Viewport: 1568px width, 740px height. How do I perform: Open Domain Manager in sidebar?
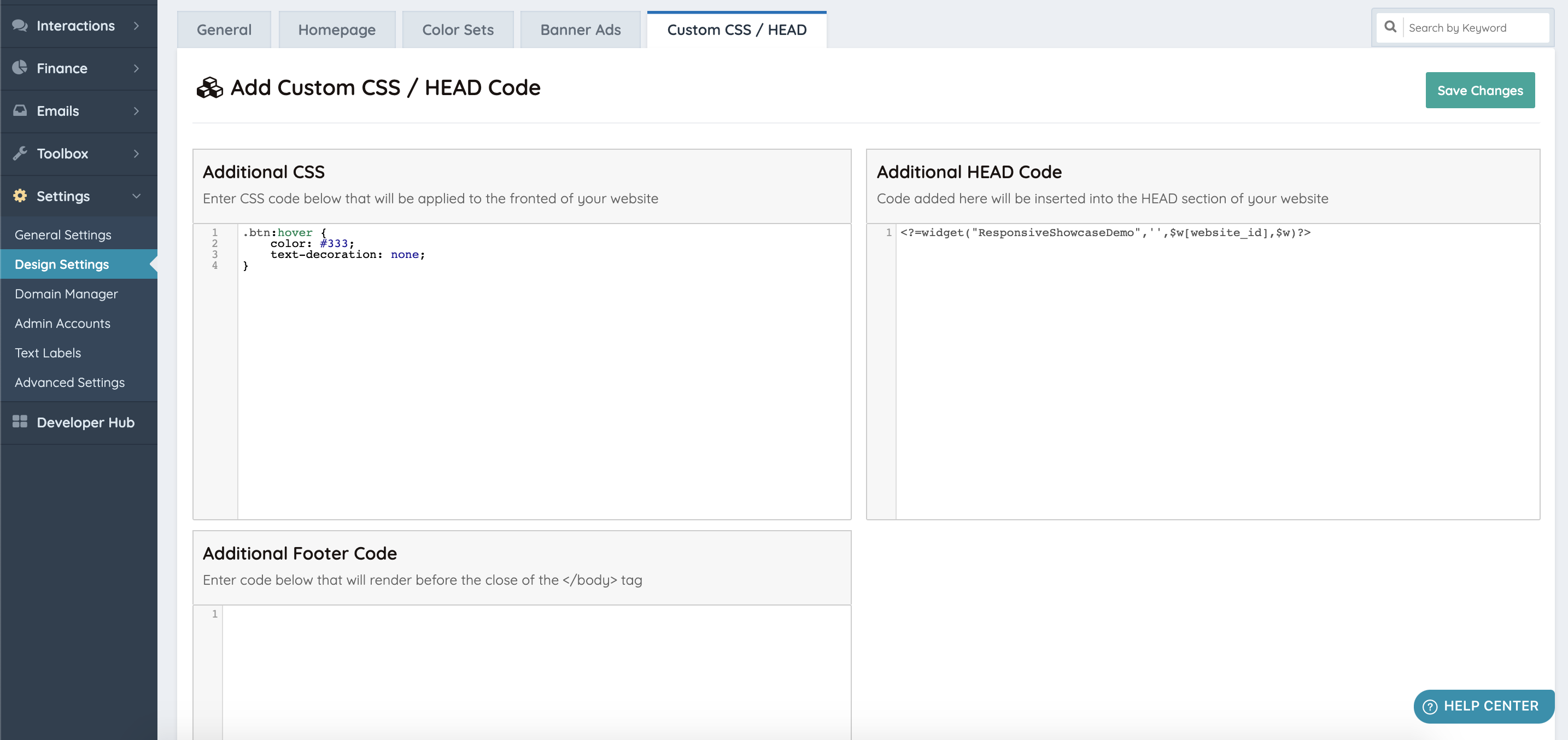(66, 294)
